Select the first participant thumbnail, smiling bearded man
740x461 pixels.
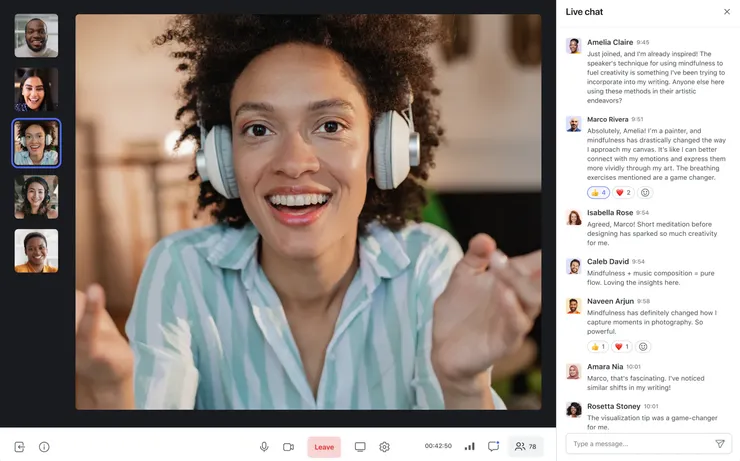point(36,36)
